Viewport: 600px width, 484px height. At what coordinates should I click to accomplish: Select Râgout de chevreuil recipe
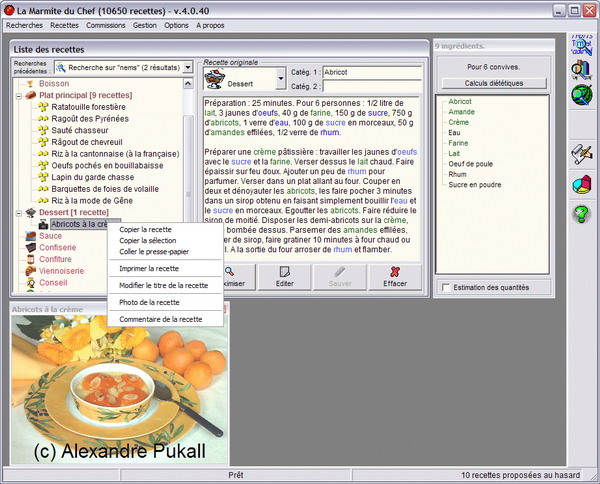tap(87, 142)
